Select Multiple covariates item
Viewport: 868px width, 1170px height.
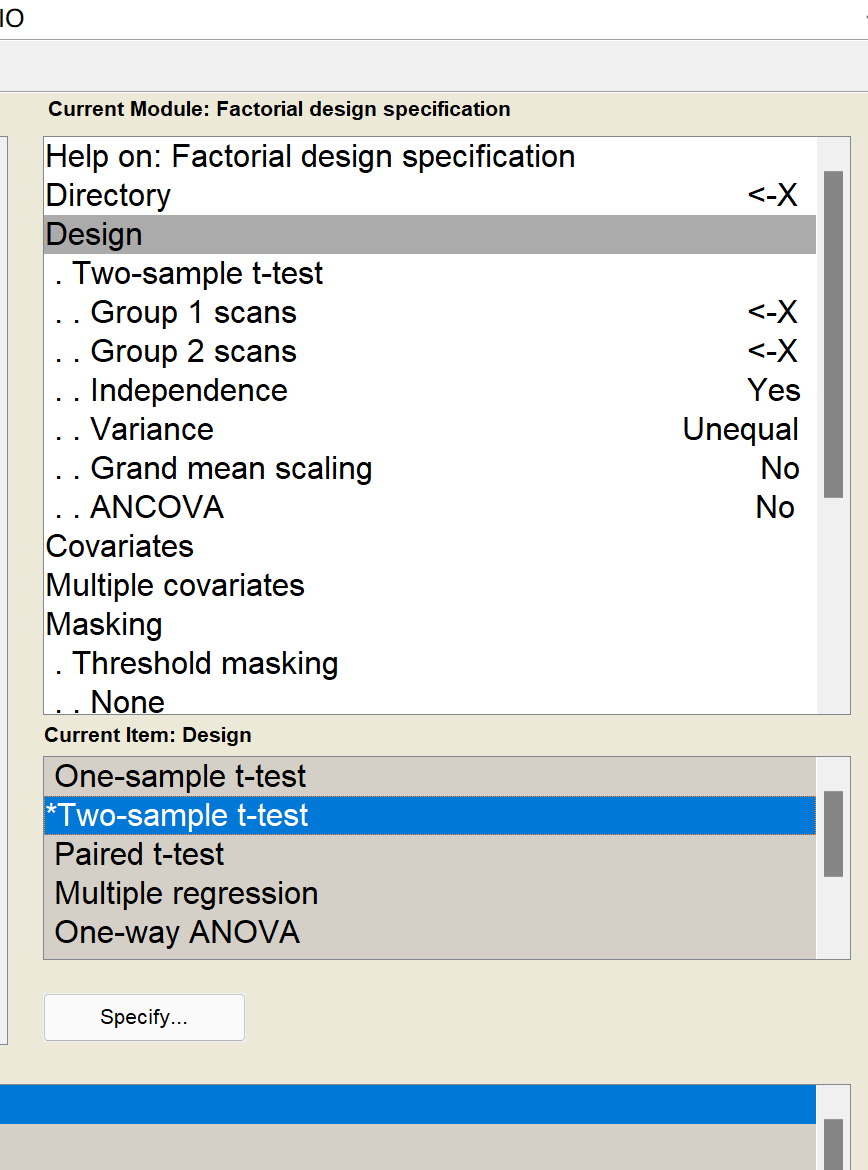(175, 586)
